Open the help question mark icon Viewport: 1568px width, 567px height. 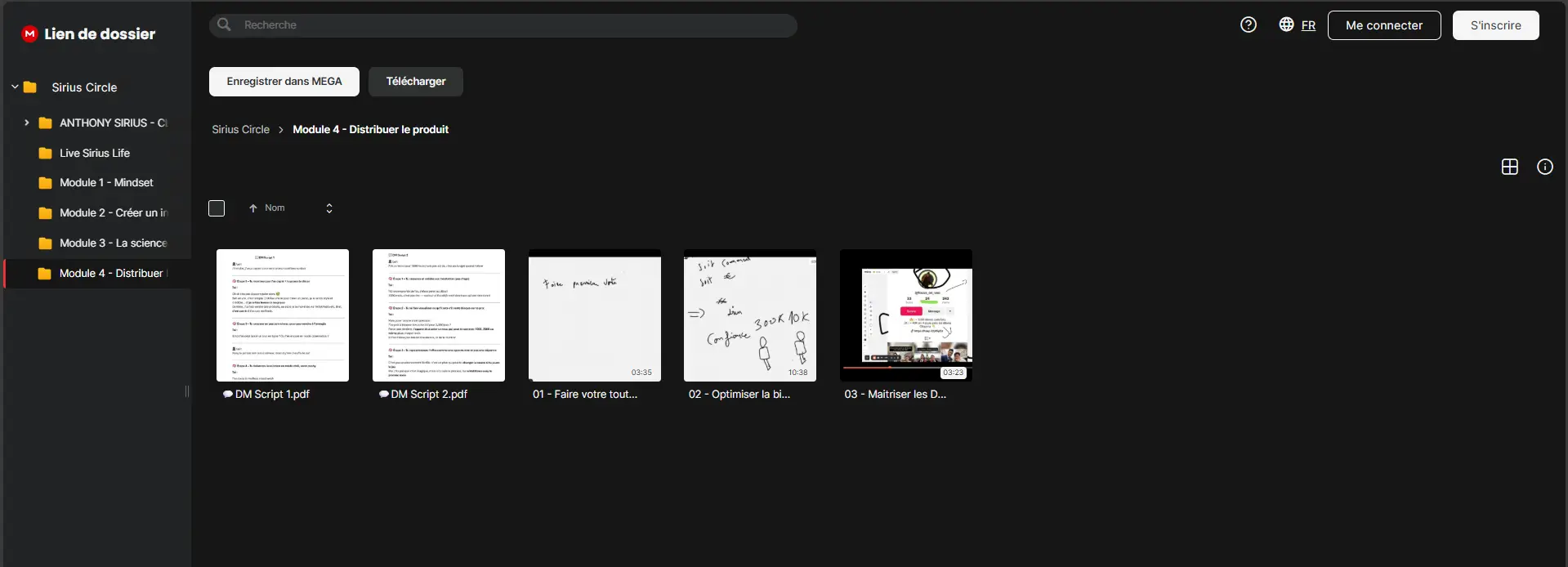tap(1249, 25)
